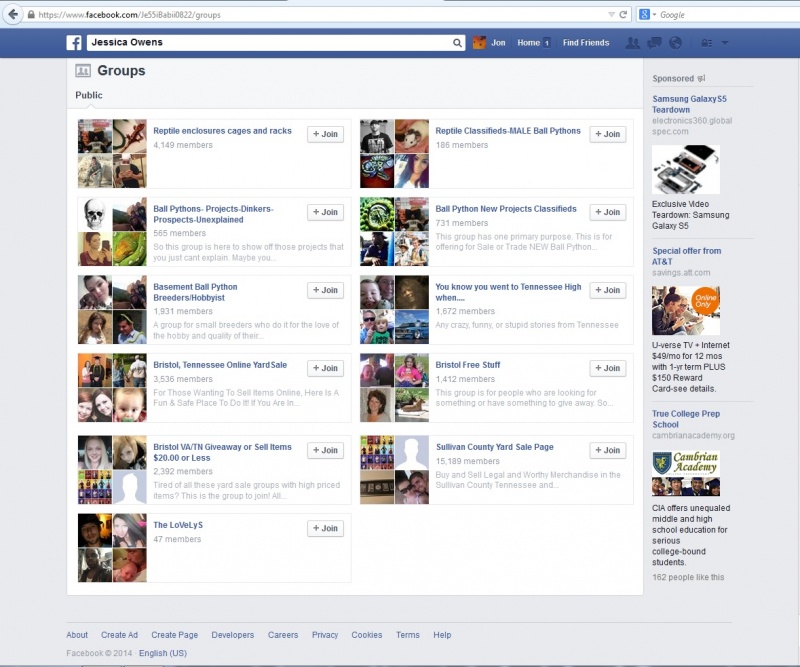This screenshot has height=667, width=800.
Task: Join Reptile enclosures cages and racks group
Action: (326, 134)
